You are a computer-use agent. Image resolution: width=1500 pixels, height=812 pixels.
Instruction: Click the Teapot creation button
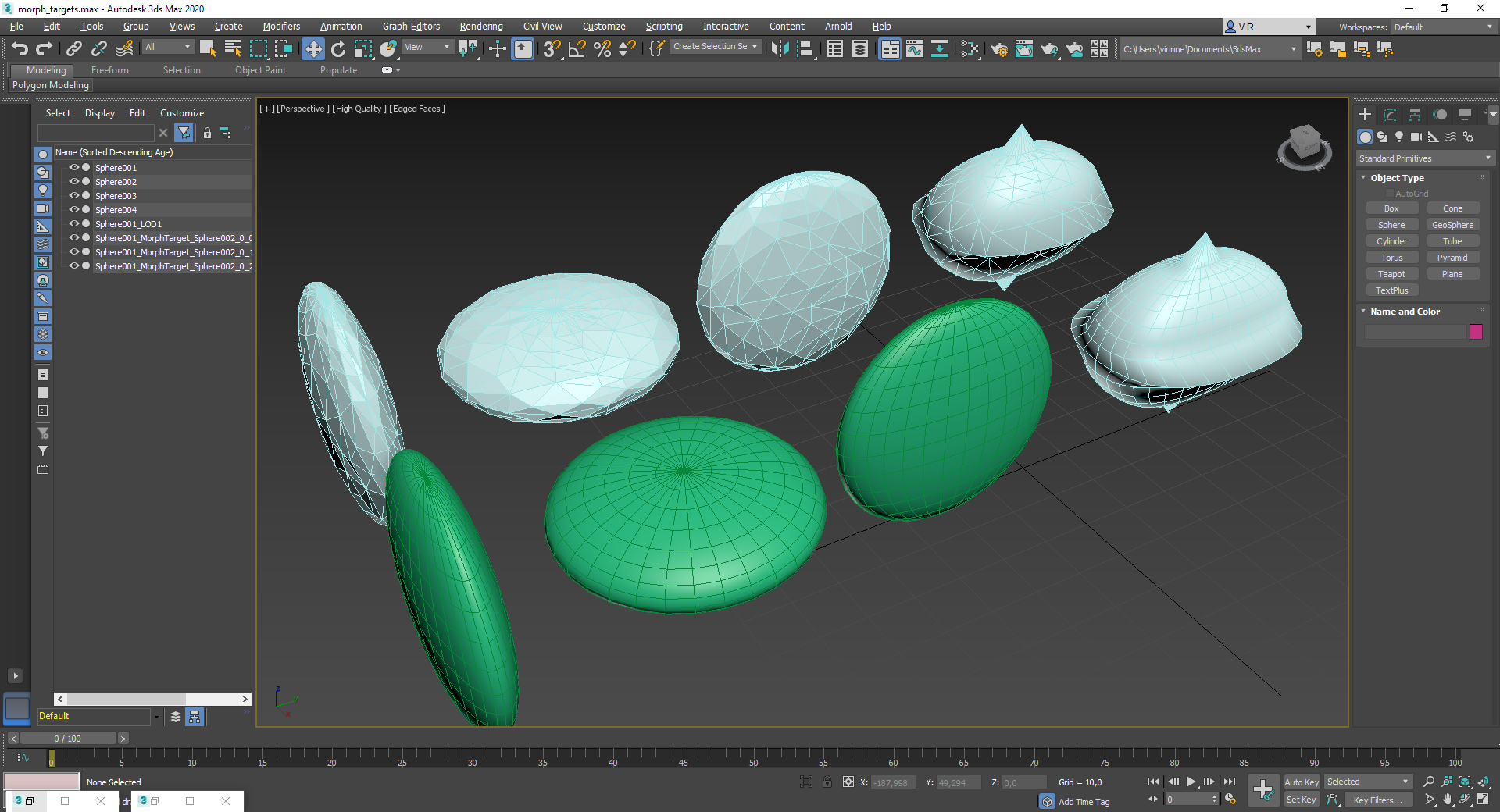click(x=1391, y=273)
